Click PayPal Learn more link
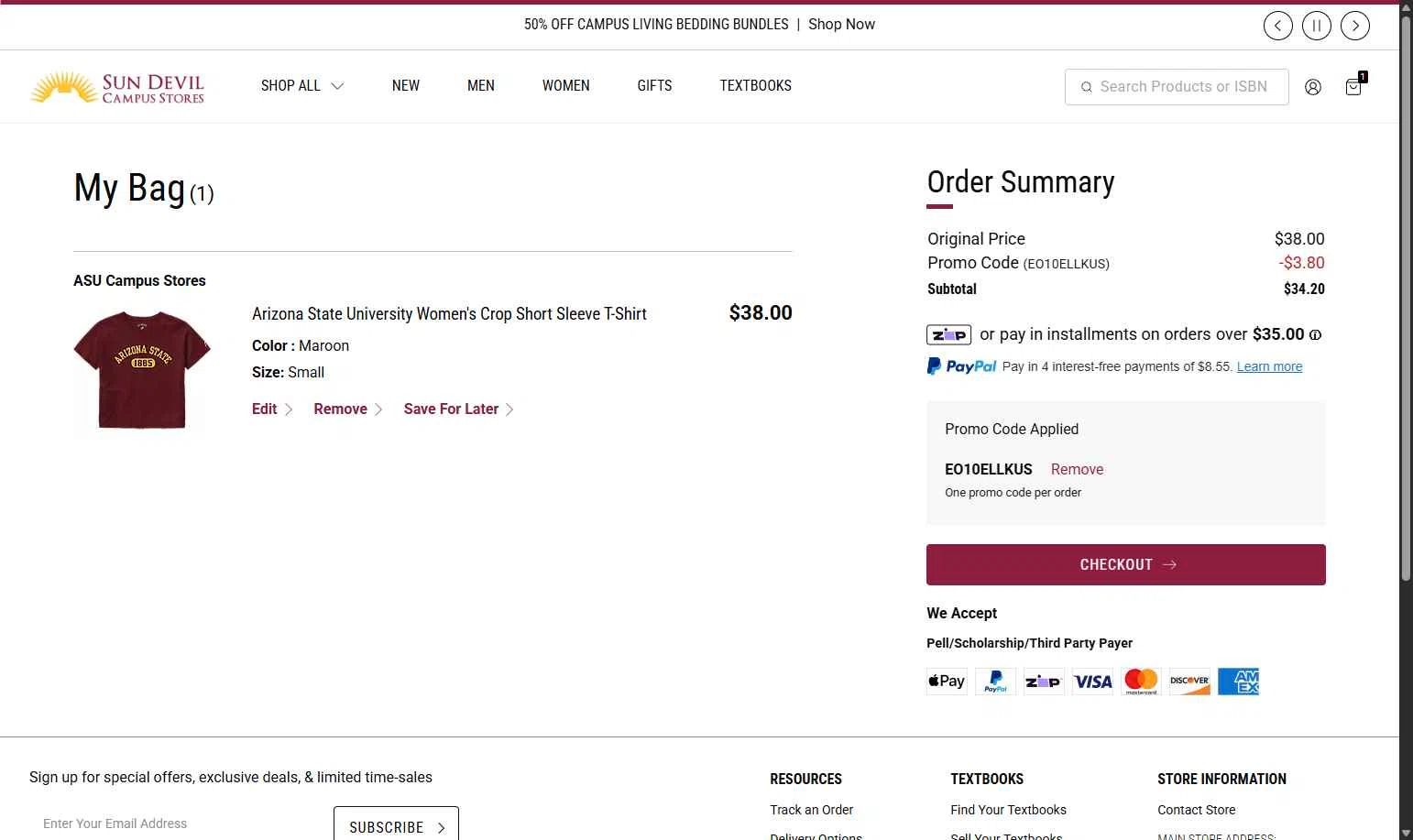The image size is (1413, 840). 1269,366
